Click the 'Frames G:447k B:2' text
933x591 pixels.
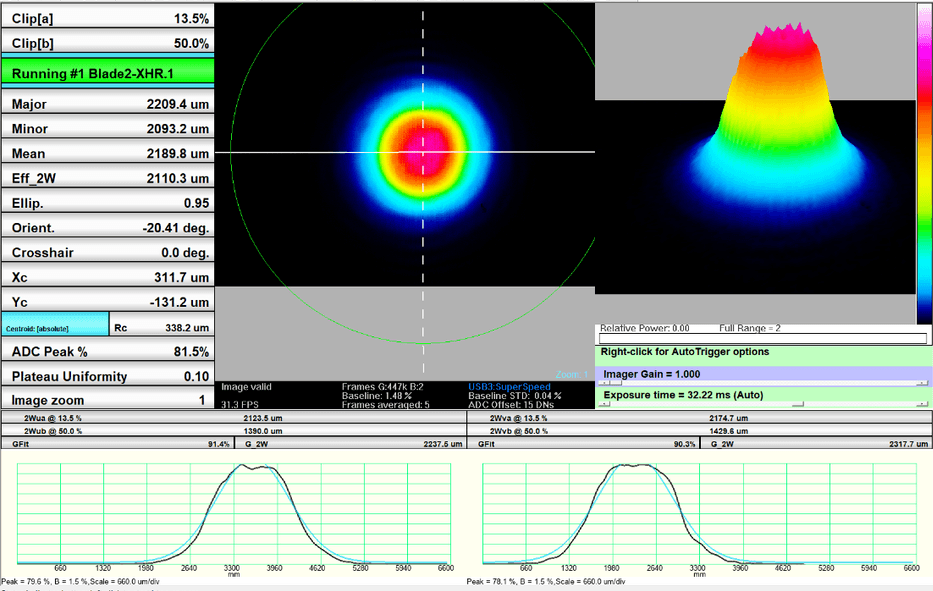click(x=383, y=387)
